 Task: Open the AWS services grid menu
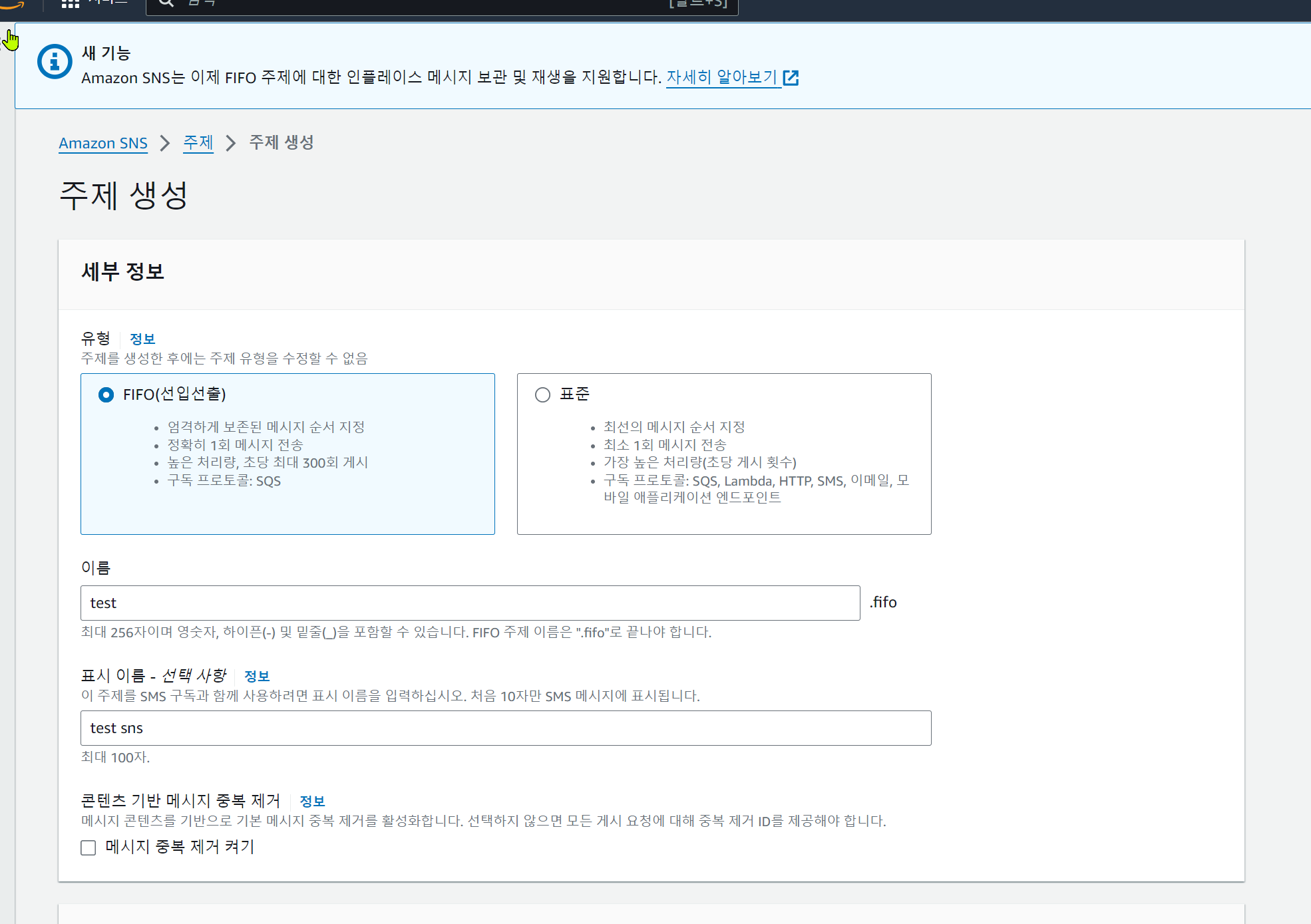coord(70,3)
